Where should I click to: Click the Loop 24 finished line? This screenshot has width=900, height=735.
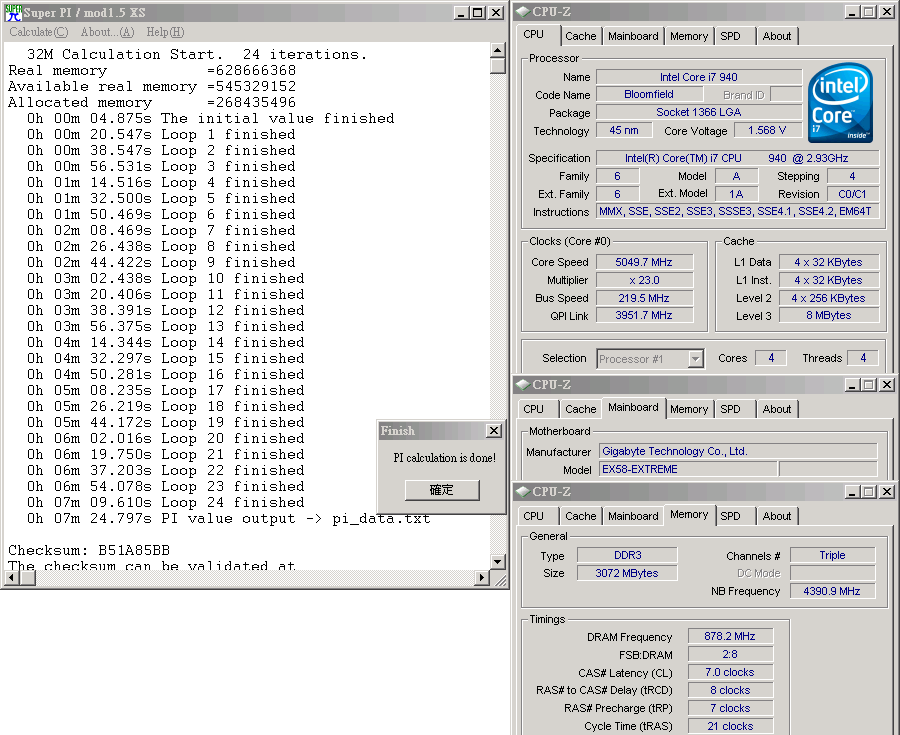pyautogui.click(x=166, y=503)
